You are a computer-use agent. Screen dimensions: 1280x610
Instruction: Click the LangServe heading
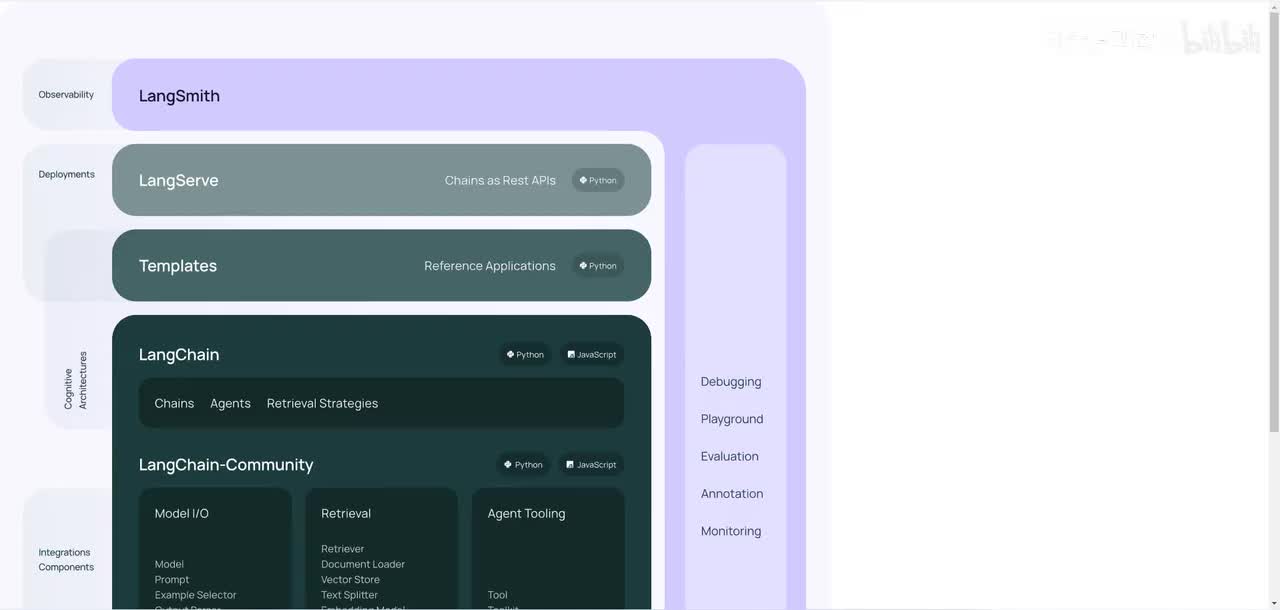coord(178,181)
